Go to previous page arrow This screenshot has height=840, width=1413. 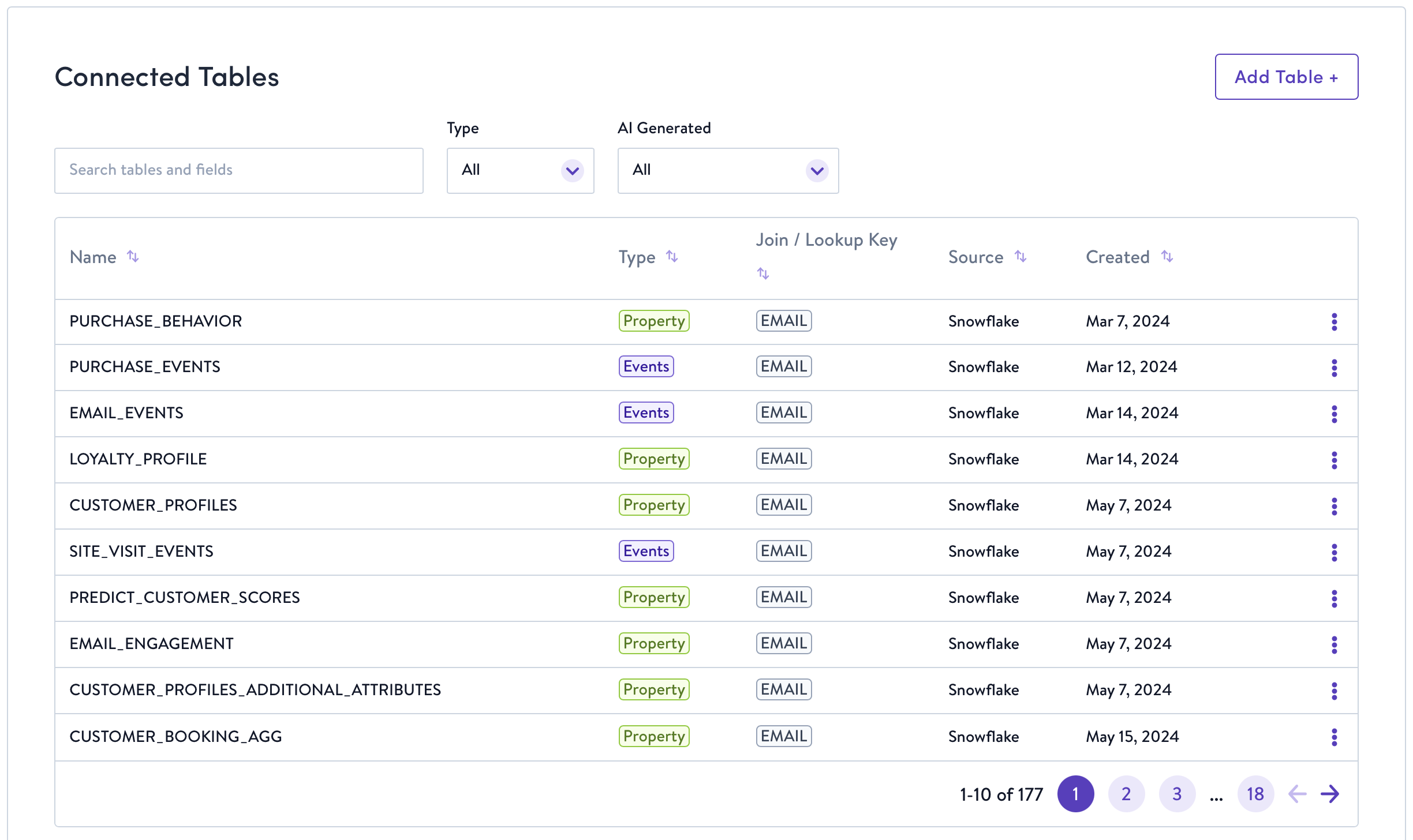click(x=1297, y=794)
